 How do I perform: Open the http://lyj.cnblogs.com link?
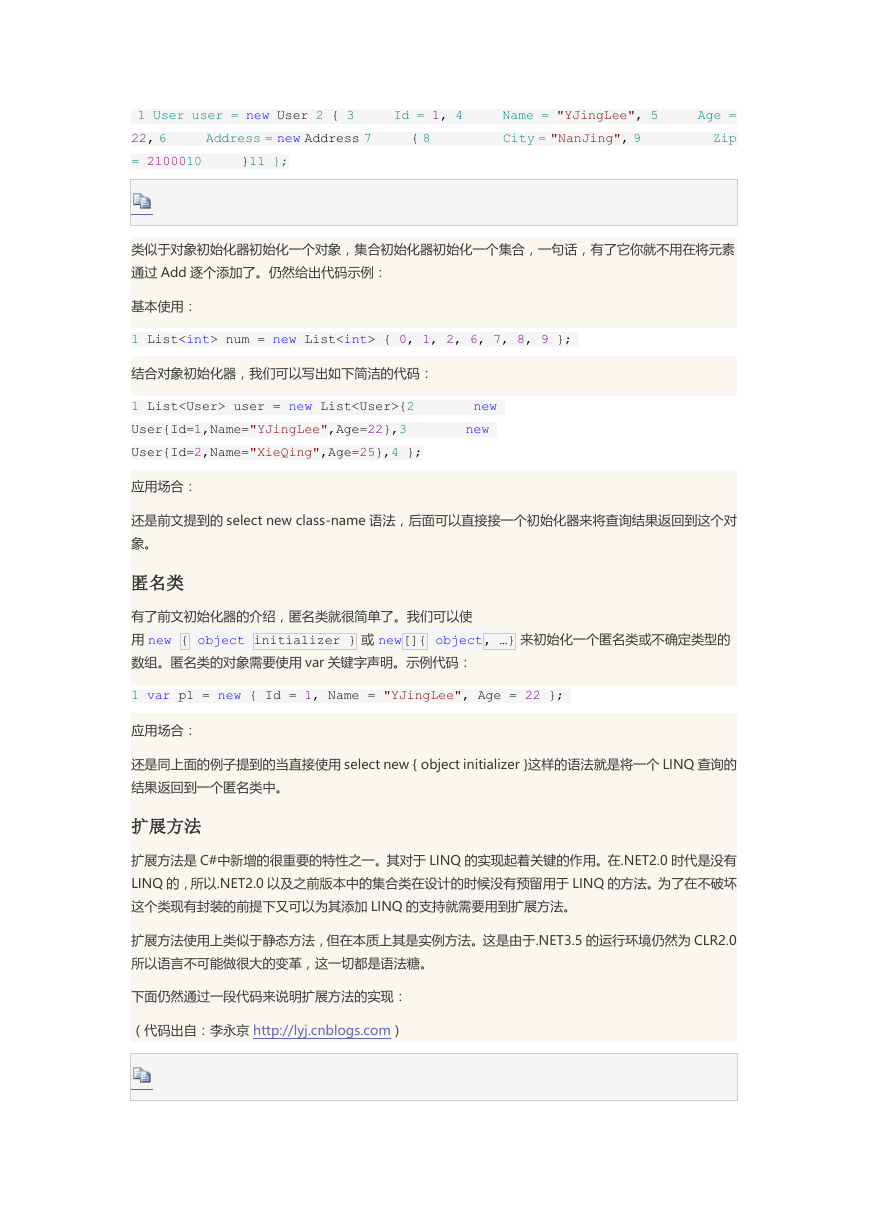tap(322, 1030)
